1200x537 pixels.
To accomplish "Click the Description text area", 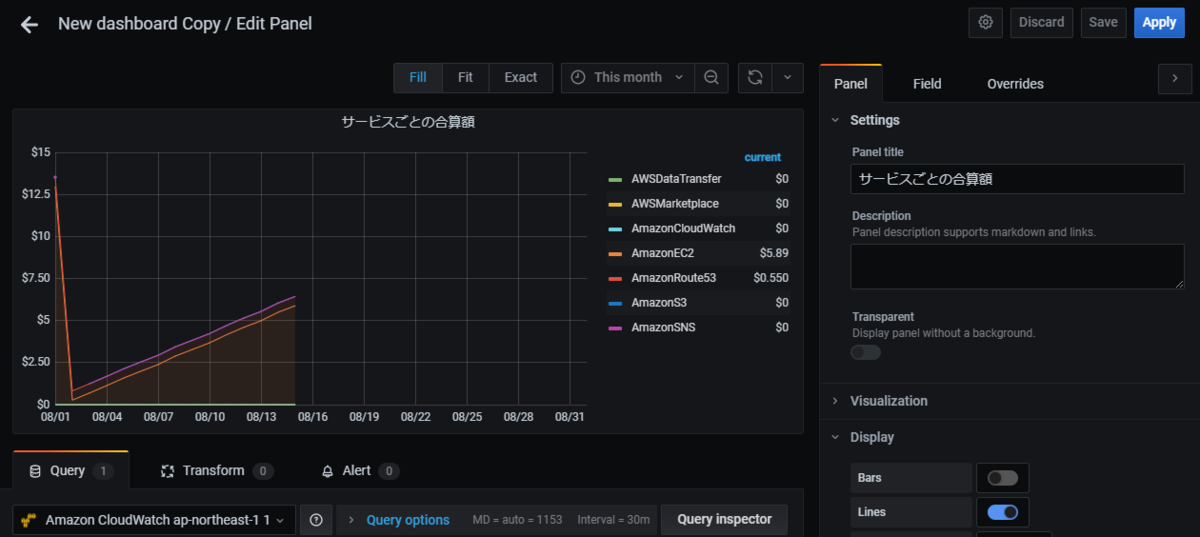I will coord(1018,266).
